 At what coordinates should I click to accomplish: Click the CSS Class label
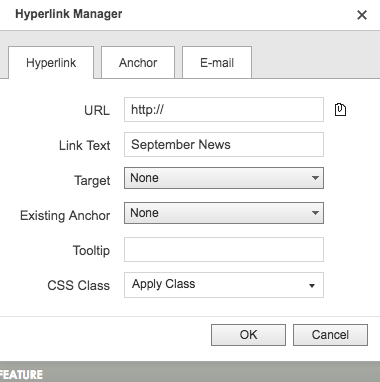click(x=79, y=285)
